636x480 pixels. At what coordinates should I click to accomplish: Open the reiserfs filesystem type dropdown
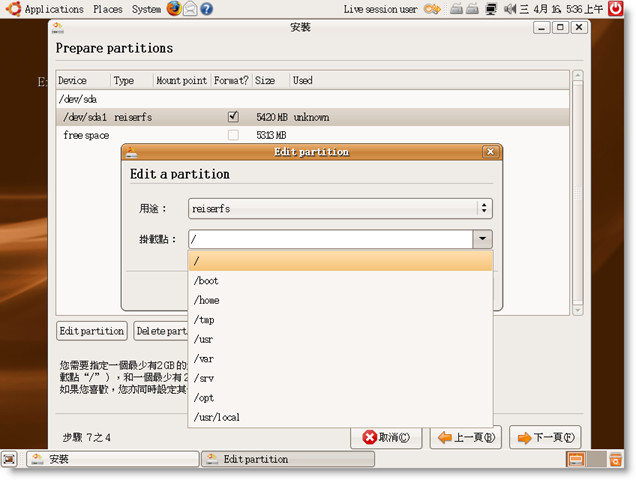[340, 209]
